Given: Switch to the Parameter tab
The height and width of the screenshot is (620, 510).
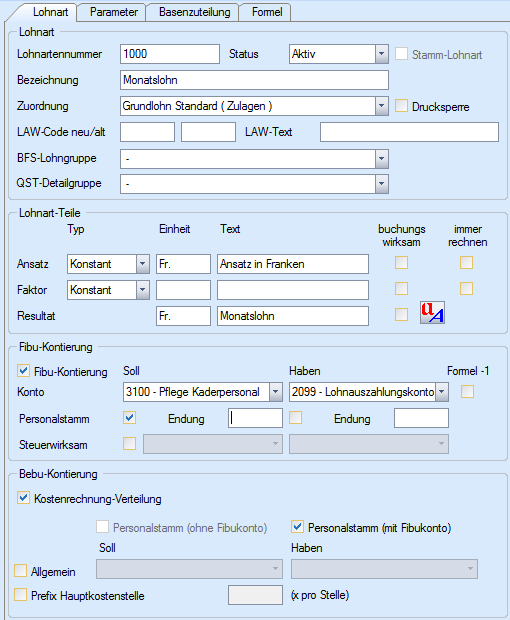Looking at the screenshot, I should (x=113, y=12).
